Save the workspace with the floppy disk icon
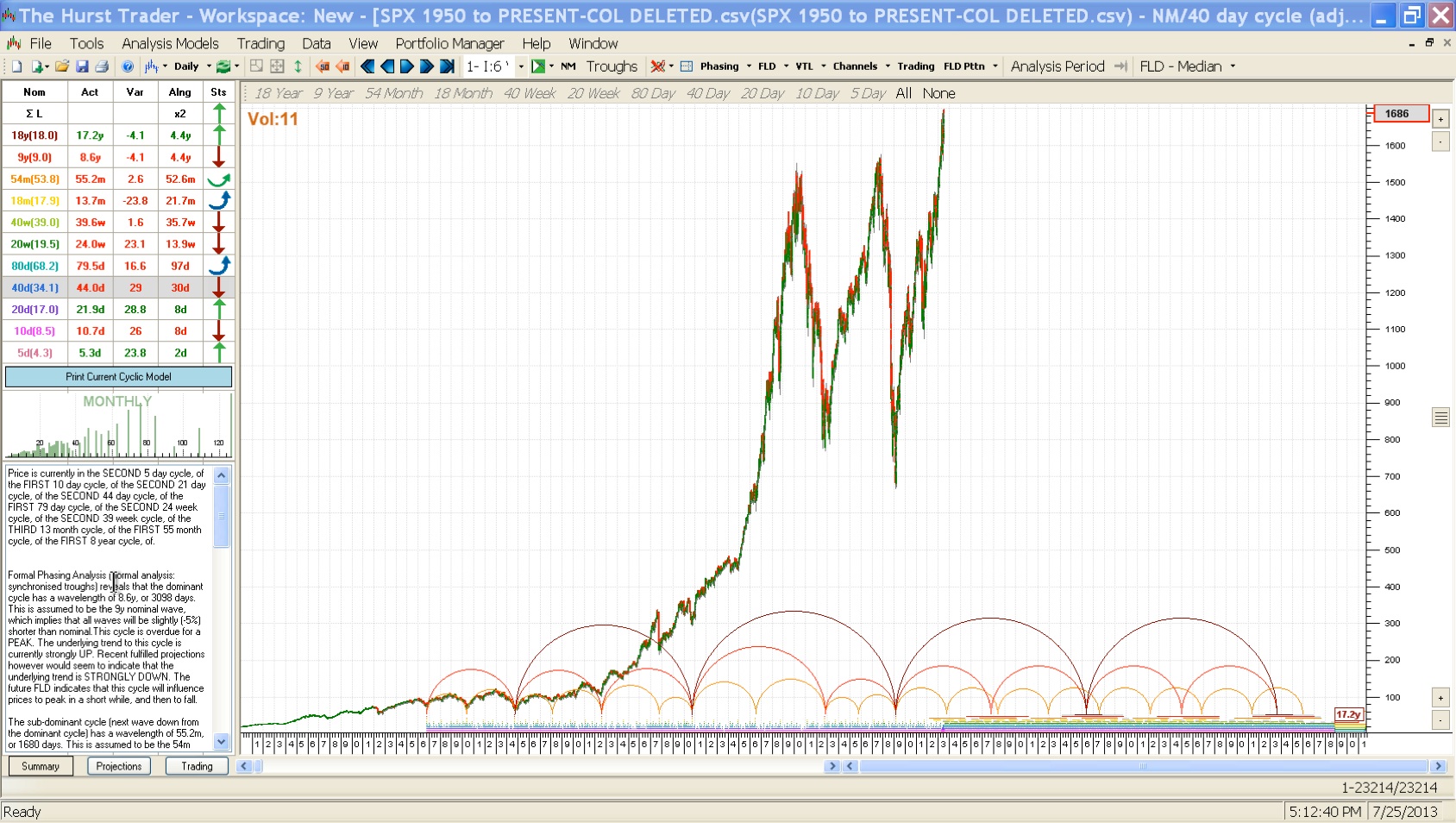Screen dimensions: 1456x823 tap(82, 66)
